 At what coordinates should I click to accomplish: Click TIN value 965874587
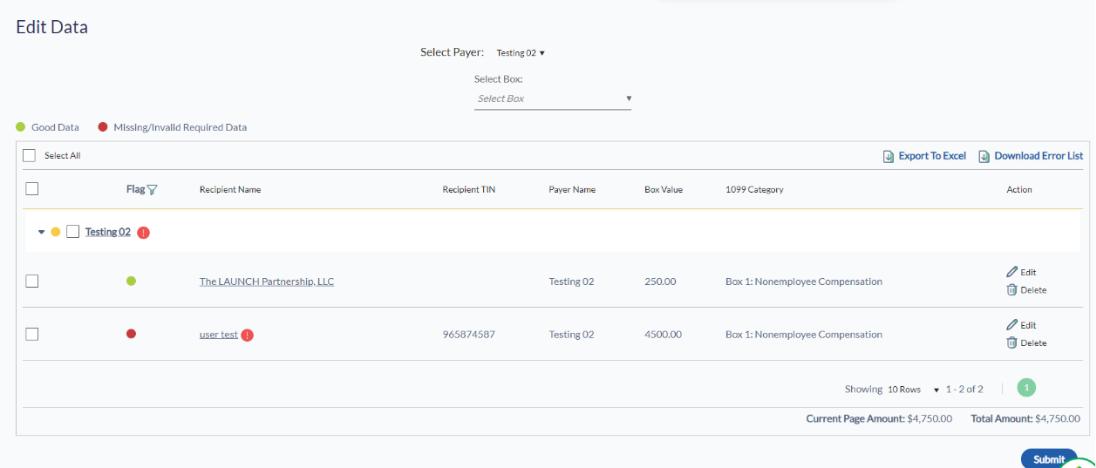click(x=469, y=335)
